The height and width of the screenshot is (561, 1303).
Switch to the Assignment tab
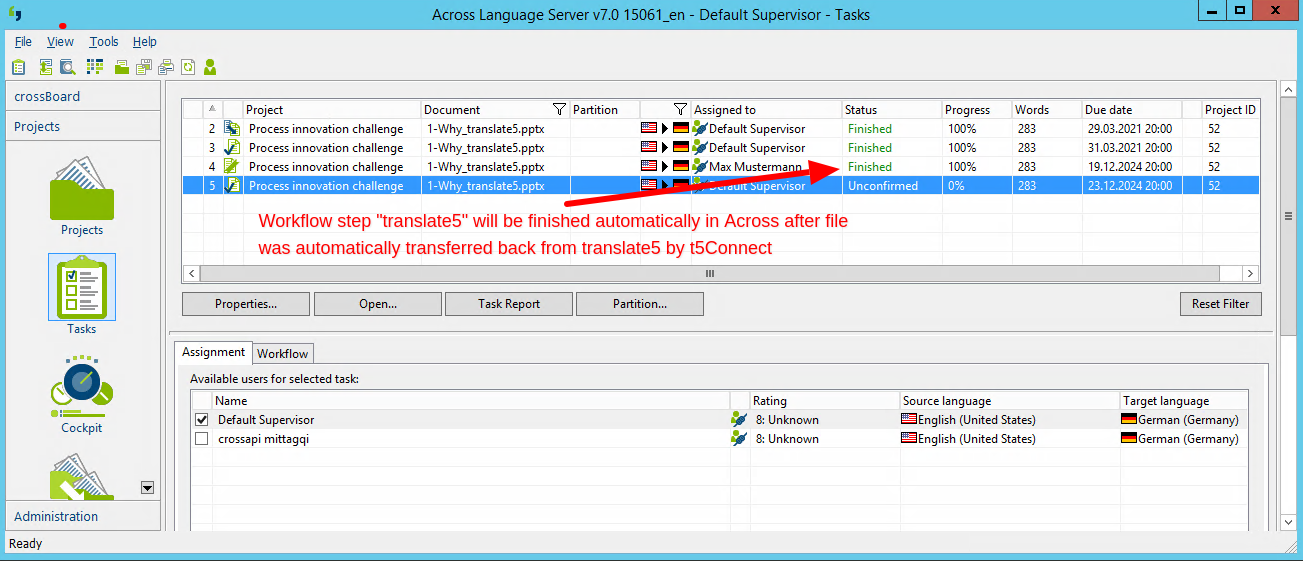pyautogui.click(x=213, y=352)
